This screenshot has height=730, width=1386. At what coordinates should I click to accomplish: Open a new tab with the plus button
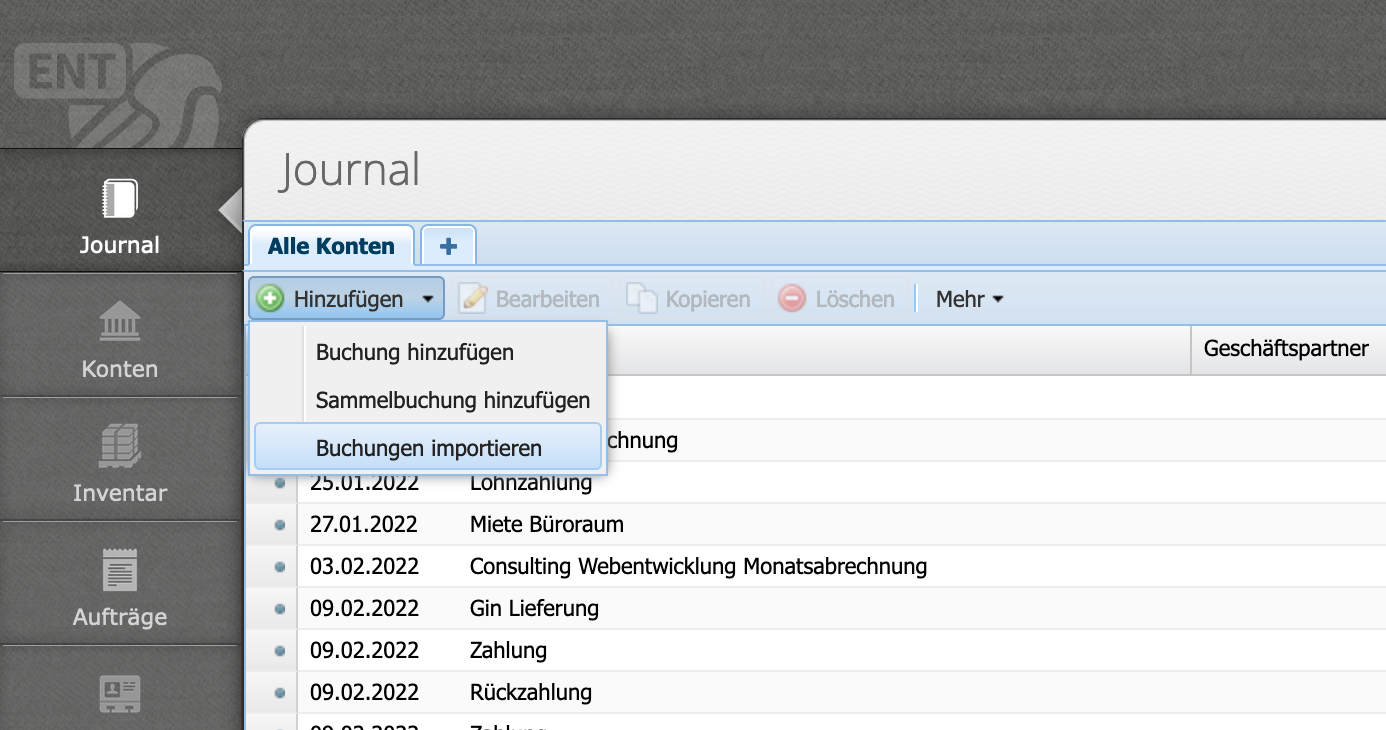coord(447,244)
